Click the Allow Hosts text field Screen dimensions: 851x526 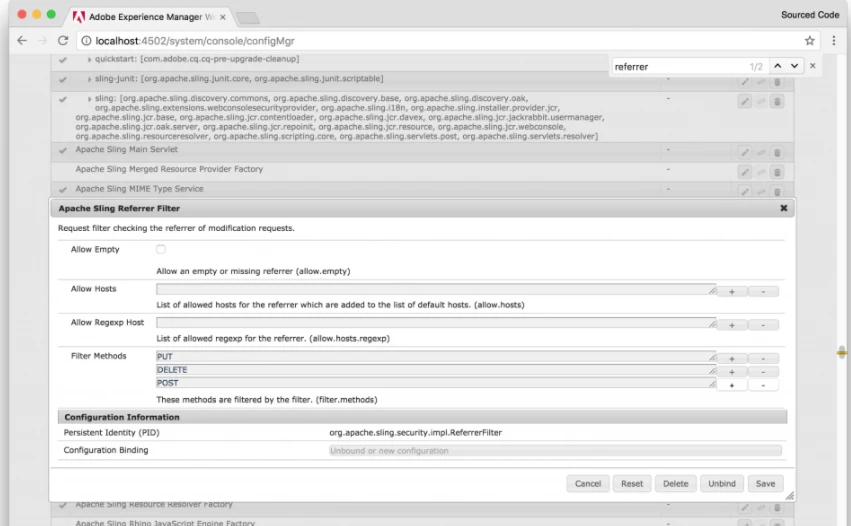tap(436, 289)
